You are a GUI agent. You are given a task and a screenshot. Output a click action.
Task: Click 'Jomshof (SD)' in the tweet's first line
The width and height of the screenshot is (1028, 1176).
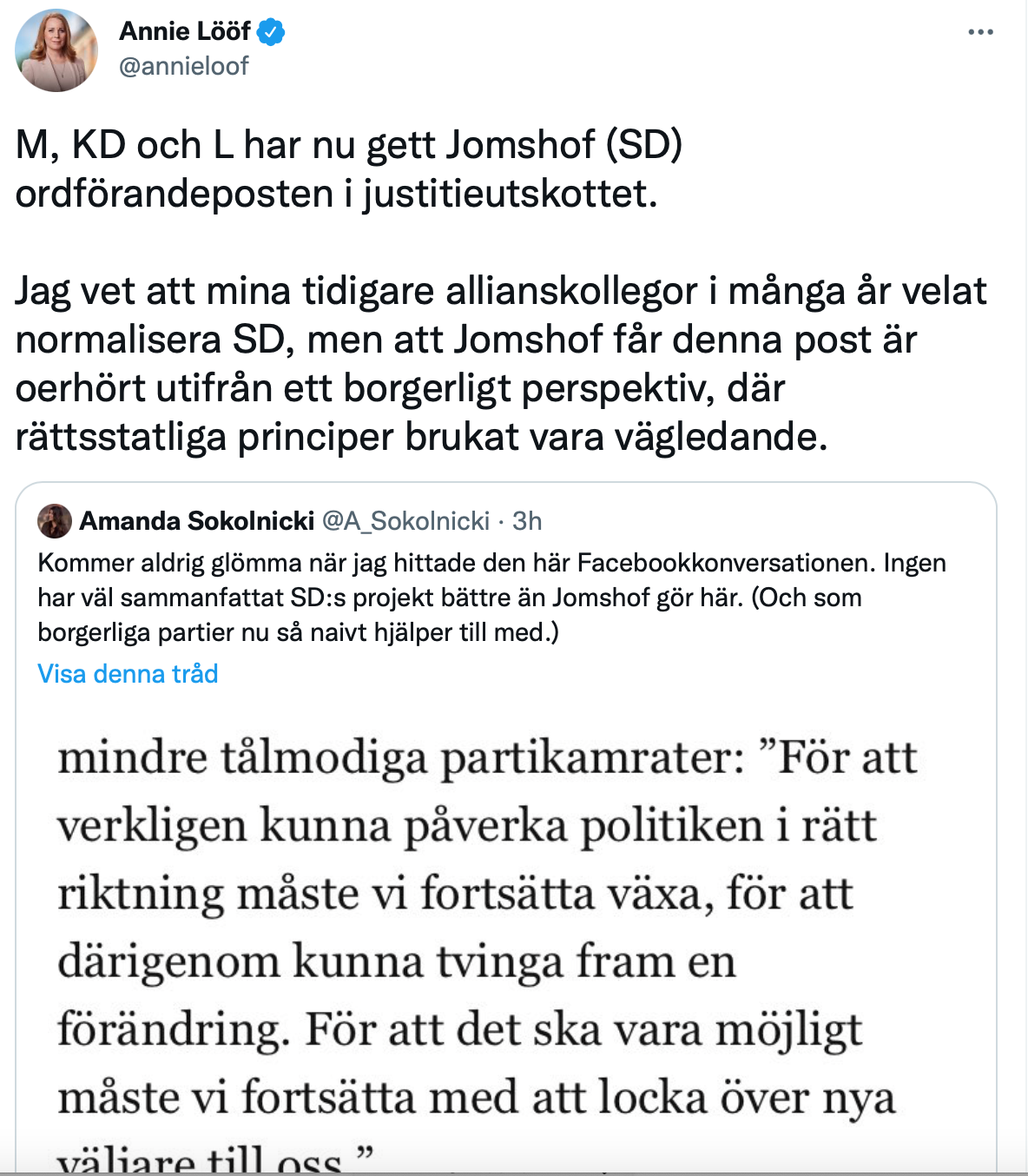[x=564, y=145]
